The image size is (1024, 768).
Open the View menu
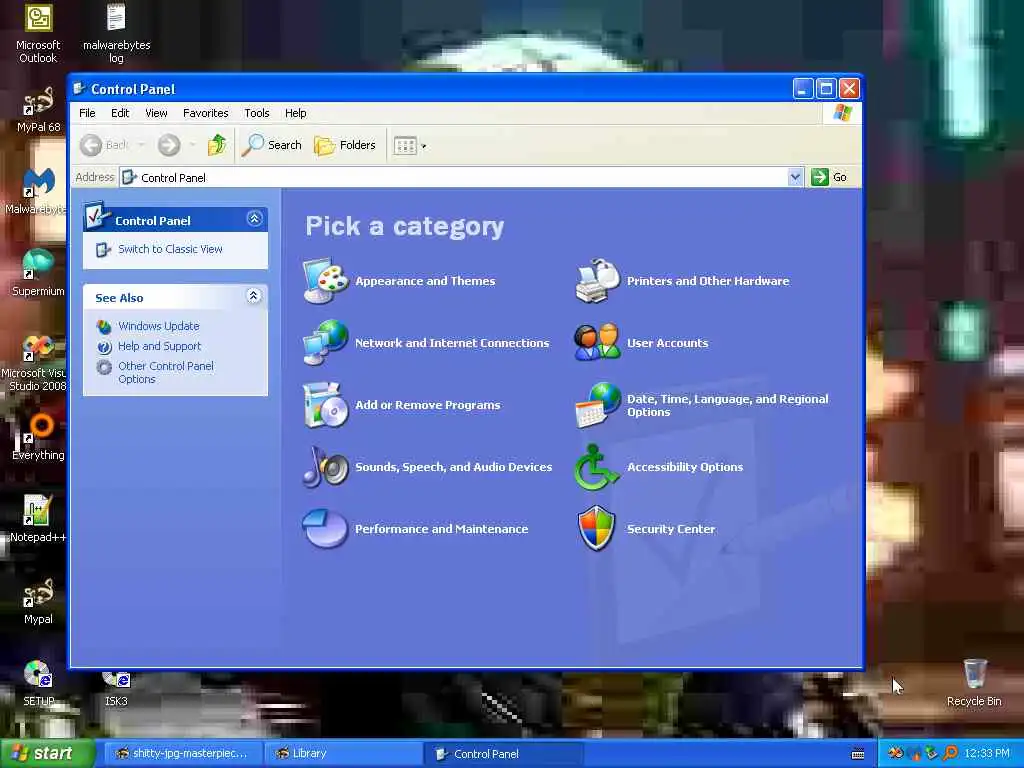point(156,113)
